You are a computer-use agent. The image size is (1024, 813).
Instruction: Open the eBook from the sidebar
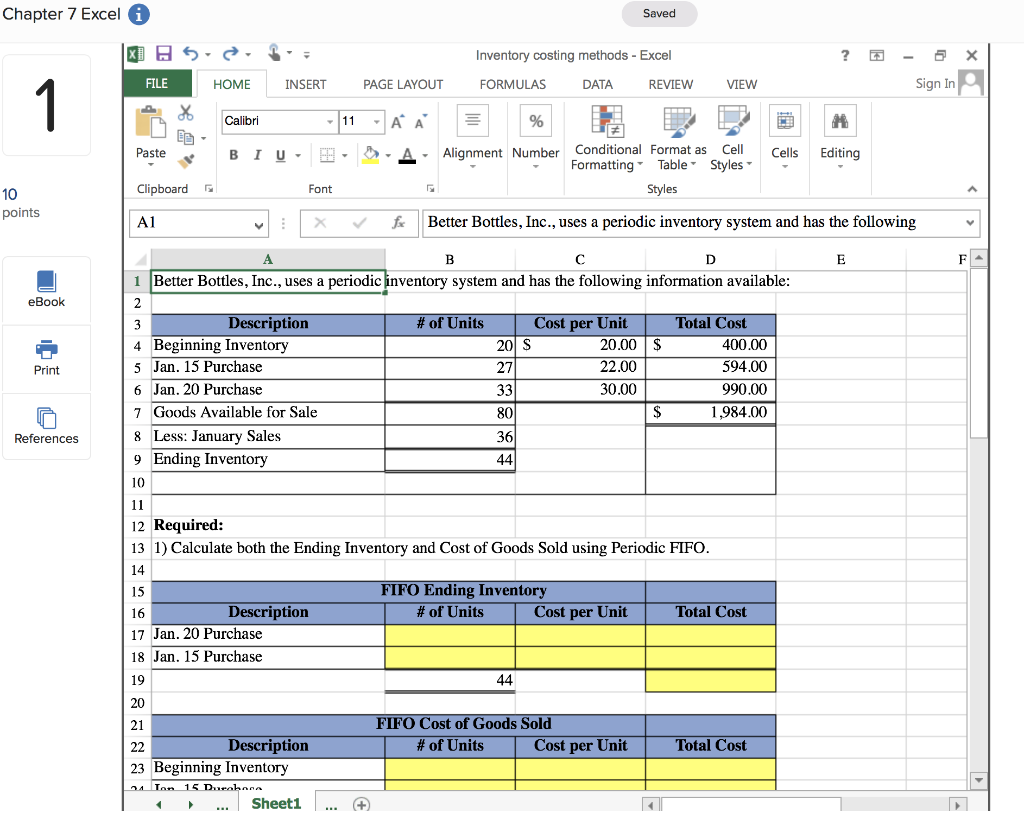(46, 289)
